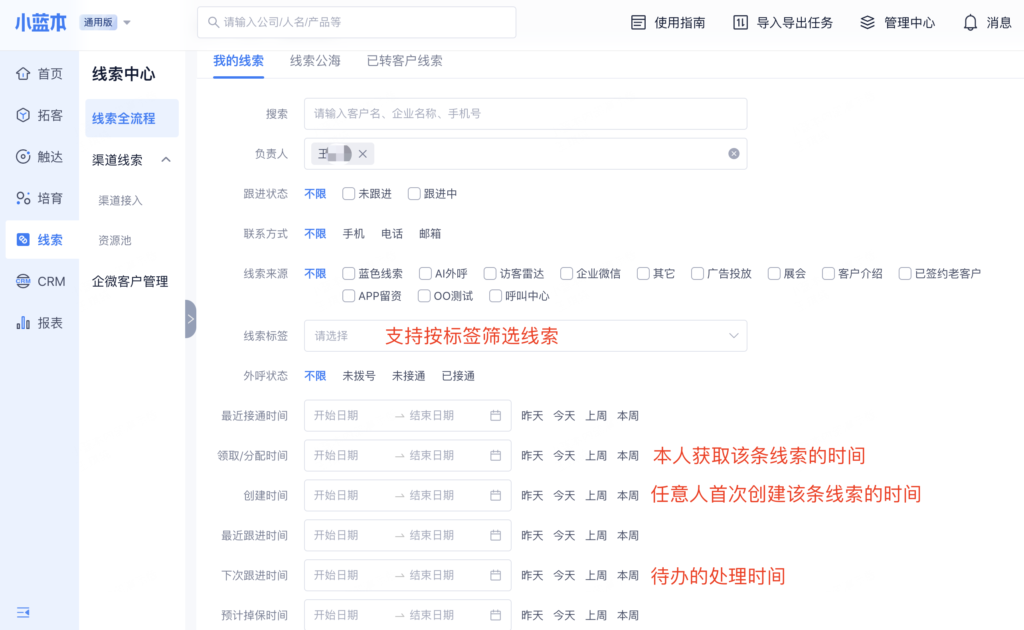This screenshot has width=1024, height=630.
Task: Switch to the 线索公海 tab
Action: point(315,61)
